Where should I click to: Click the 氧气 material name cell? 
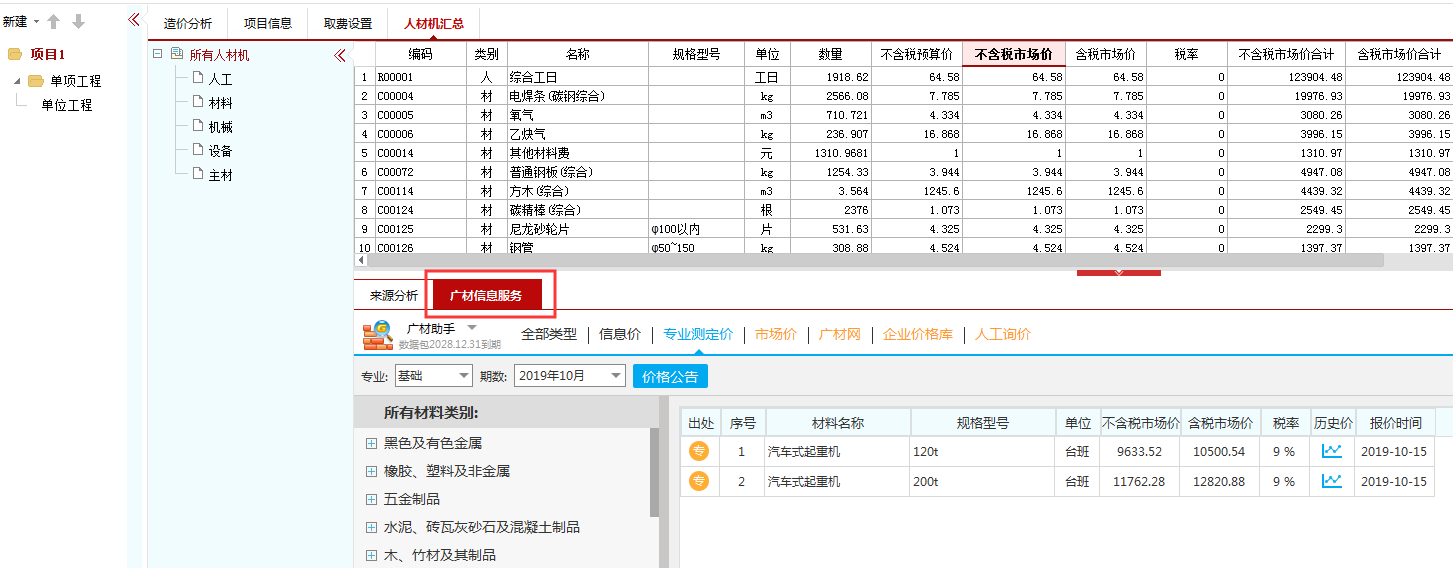pos(577,115)
